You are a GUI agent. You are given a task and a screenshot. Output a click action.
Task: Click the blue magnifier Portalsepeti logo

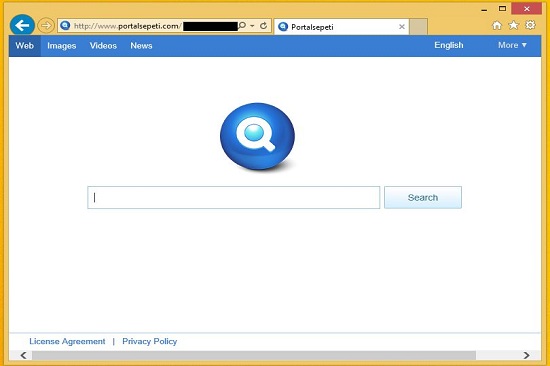(x=257, y=137)
